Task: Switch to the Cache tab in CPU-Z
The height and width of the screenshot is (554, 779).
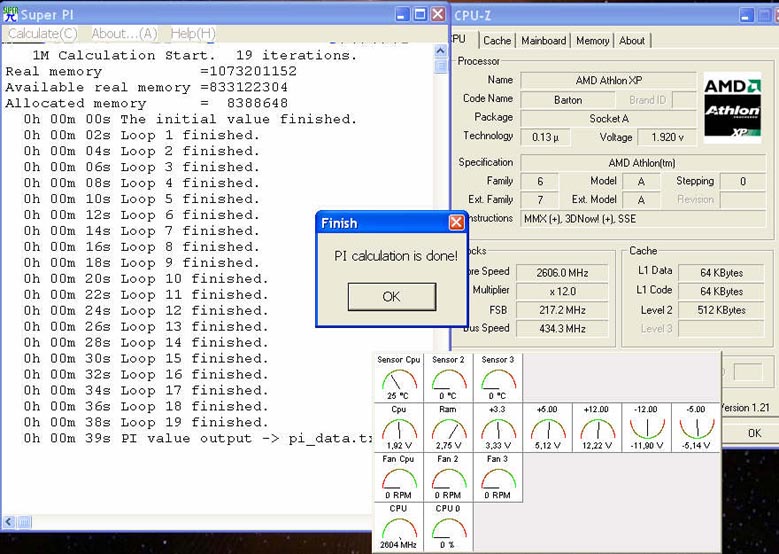Action: (x=497, y=41)
